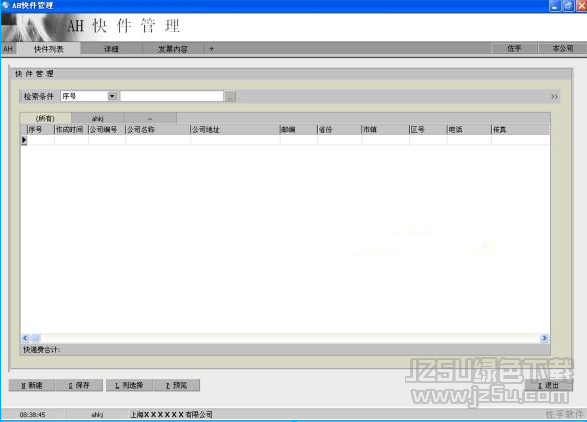Select the ahkj filter tab
Screen dimensions: 587x422
(98, 118)
